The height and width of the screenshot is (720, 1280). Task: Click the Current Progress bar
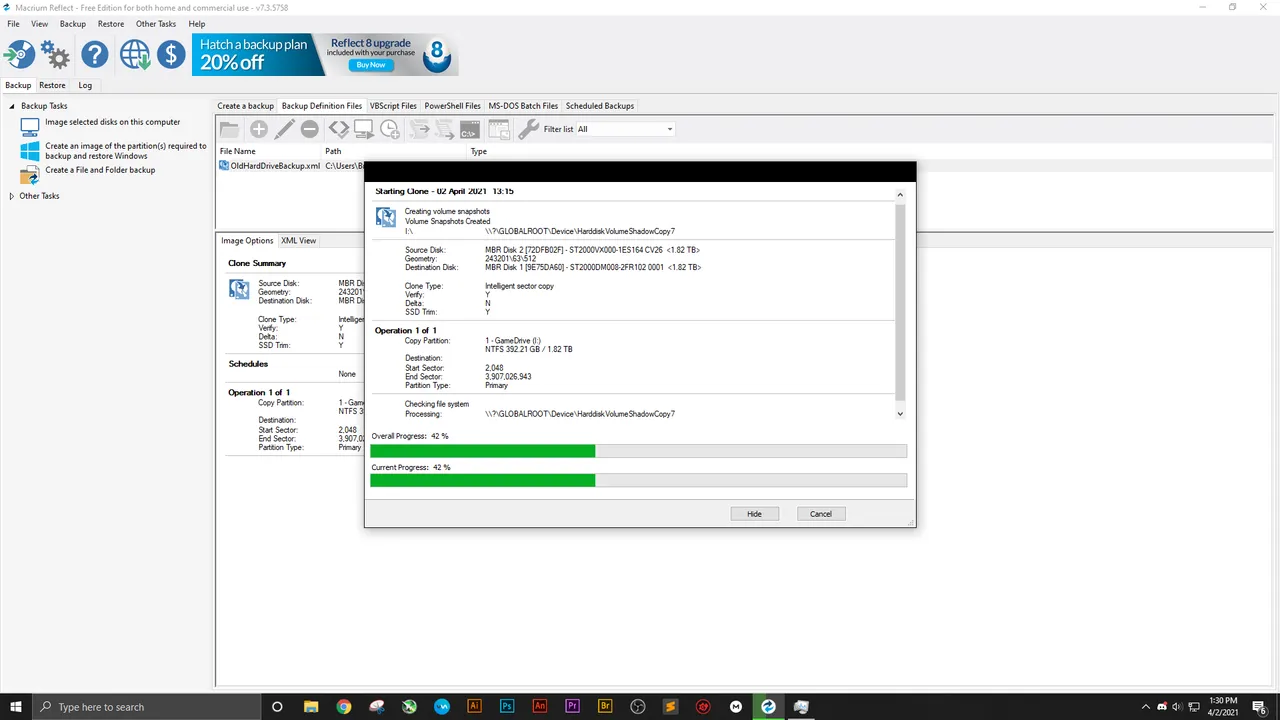638,481
